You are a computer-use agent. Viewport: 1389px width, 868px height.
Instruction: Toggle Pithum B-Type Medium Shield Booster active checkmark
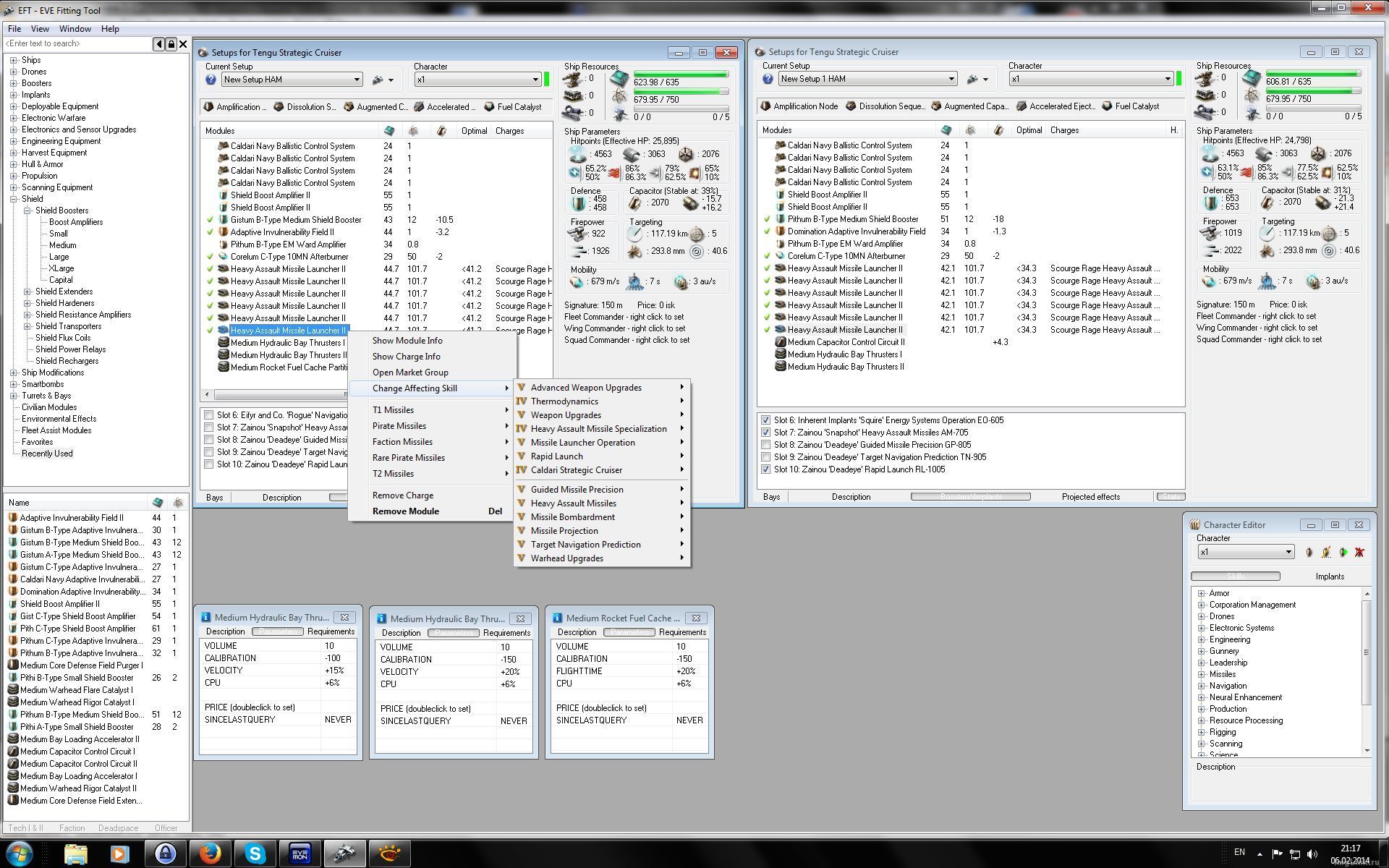tap(767, 219)
